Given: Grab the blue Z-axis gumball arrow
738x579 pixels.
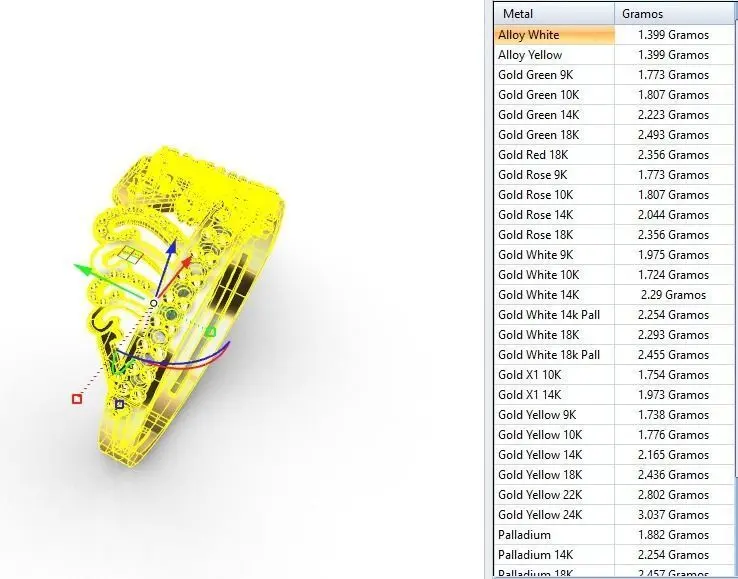Looking at the screenshot, I should [x=171, y=248].
